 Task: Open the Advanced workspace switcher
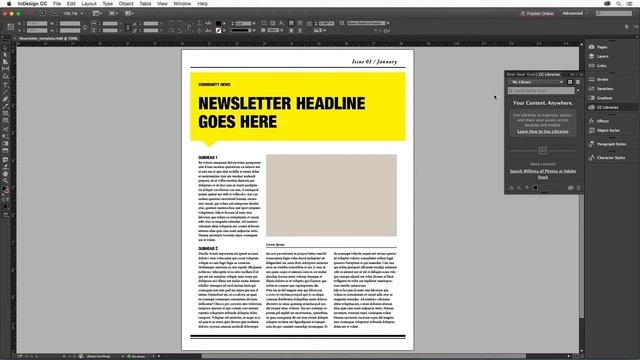pos(575,13)
